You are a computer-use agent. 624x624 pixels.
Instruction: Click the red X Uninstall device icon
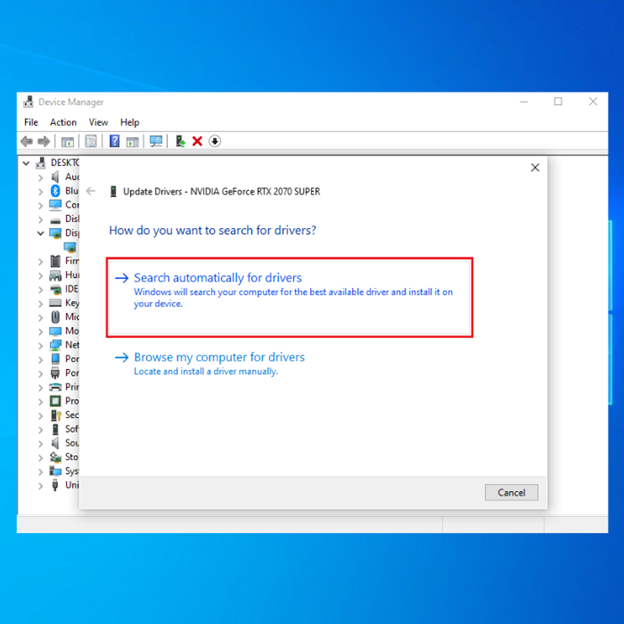(197, 141)
